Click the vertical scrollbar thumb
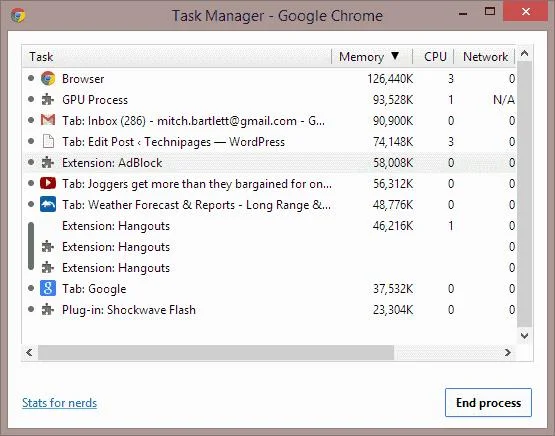 (x=524, y=194)
